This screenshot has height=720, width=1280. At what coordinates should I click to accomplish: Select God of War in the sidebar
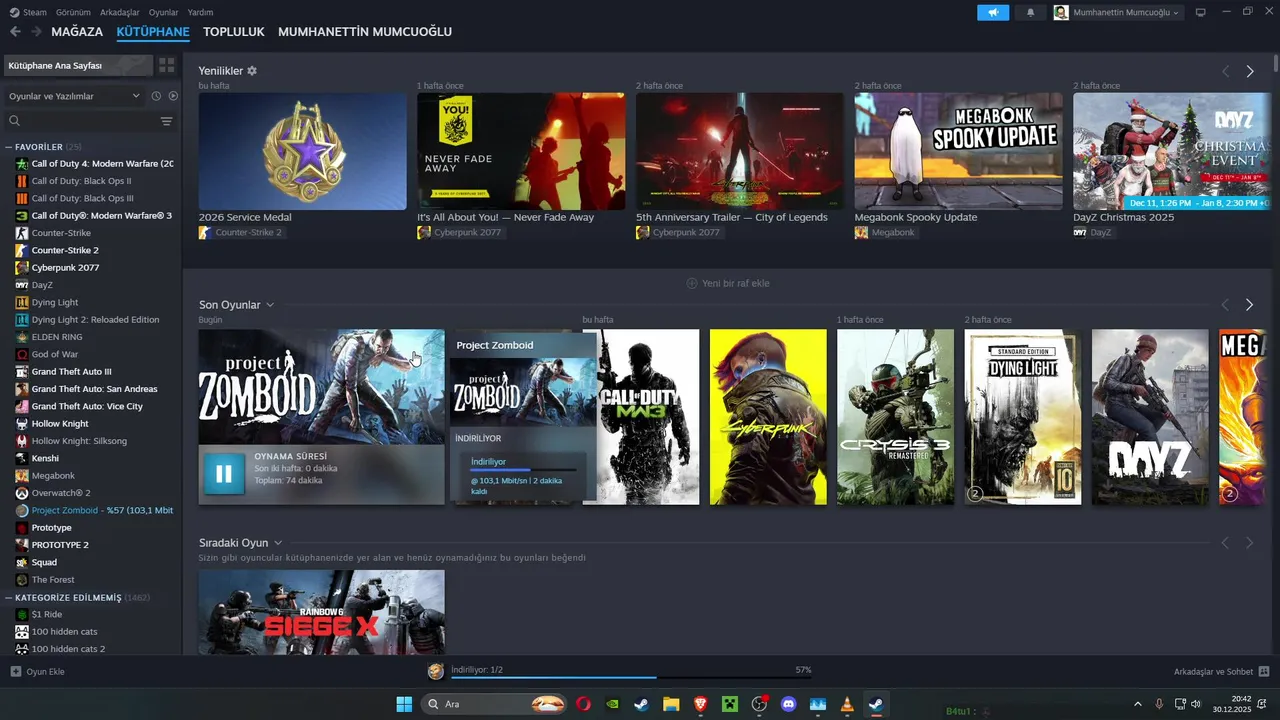click(x=55, y=354)
